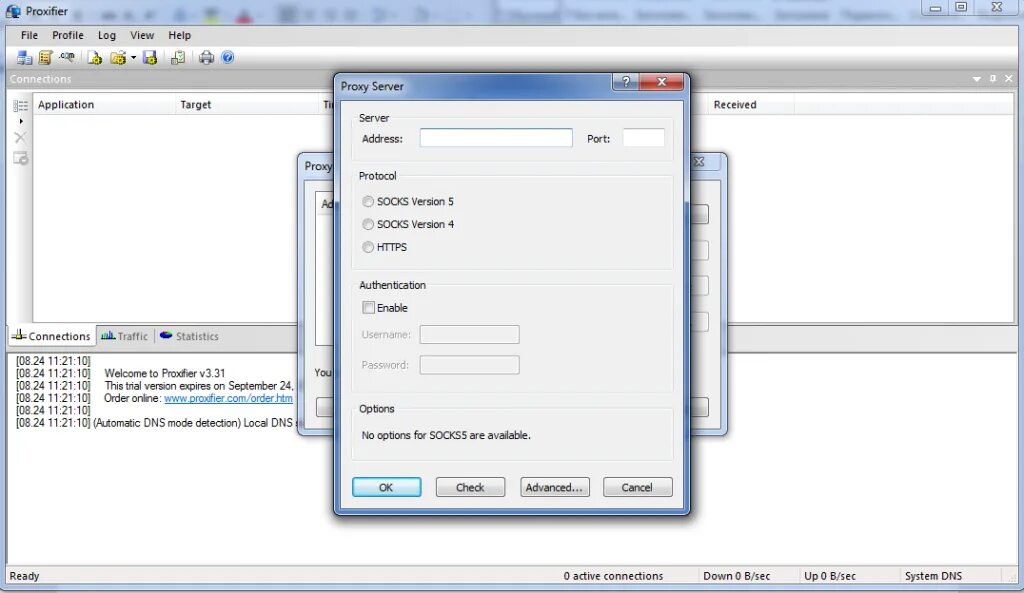
Task: Click the Application column header
Action: (x=104, y=104)
